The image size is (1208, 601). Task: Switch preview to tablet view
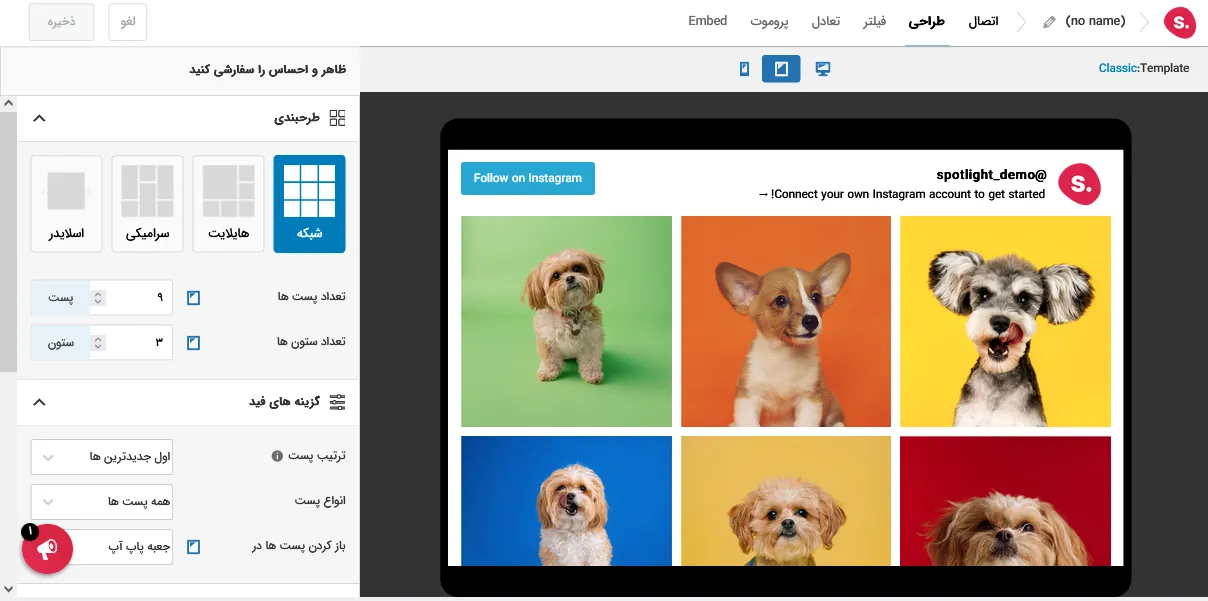[781, 69]
